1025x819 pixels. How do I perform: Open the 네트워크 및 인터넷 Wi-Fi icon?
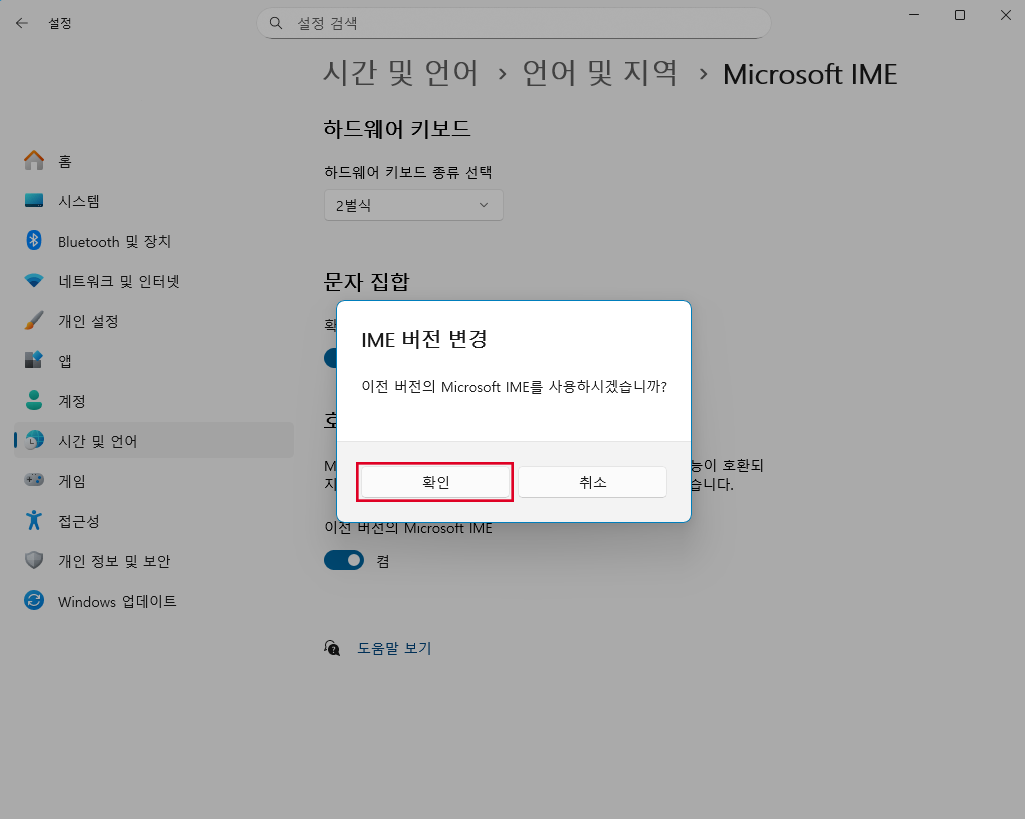point(34,281)
